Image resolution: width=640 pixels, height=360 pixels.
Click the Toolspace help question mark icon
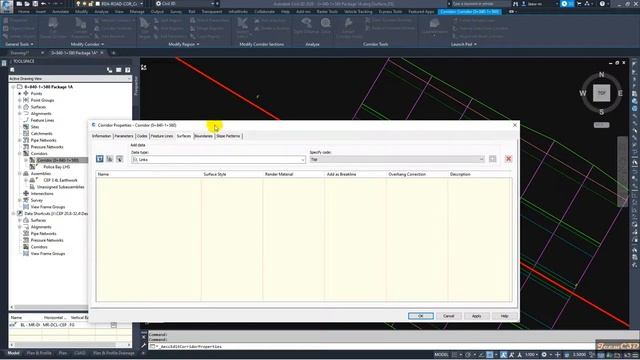128,70
